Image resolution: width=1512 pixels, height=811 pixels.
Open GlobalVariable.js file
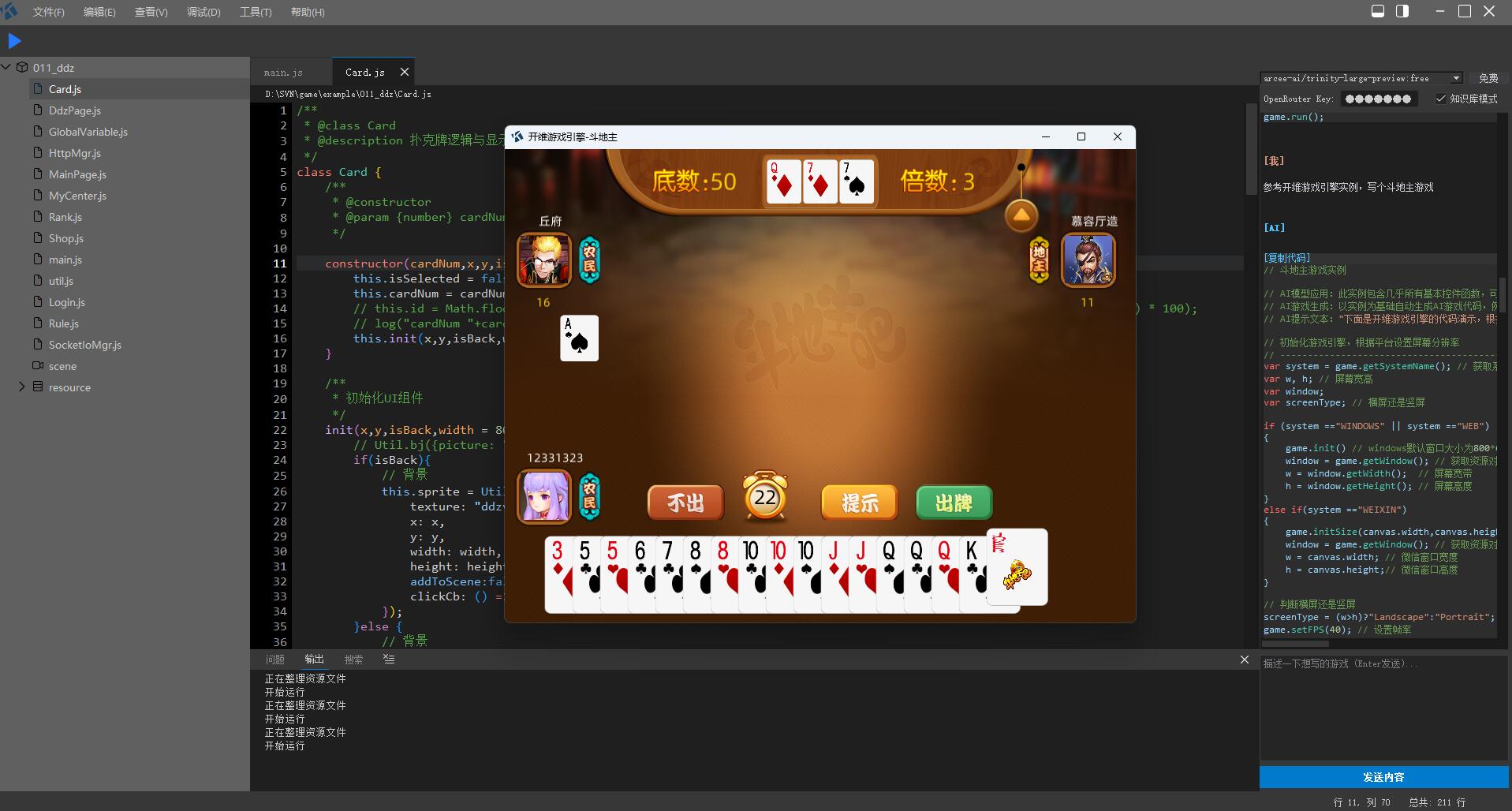(88, 132)
